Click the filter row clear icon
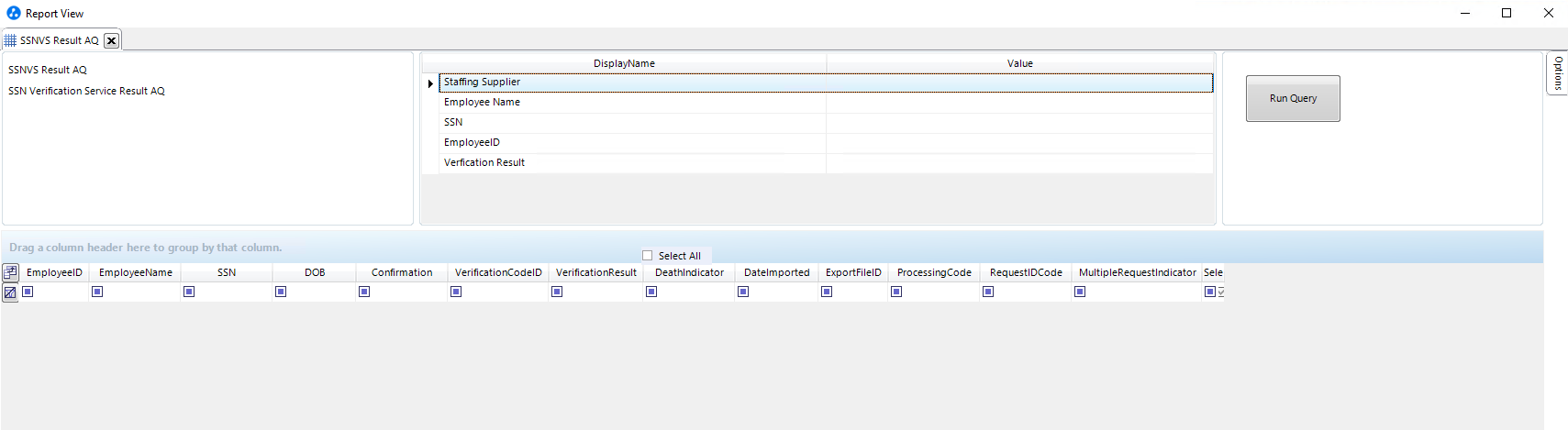This screenshot has width=1568, height=430. pyautogui.click(x=10, y=292)
